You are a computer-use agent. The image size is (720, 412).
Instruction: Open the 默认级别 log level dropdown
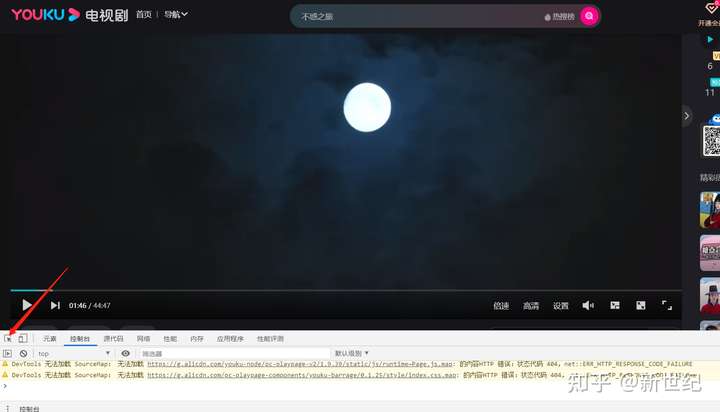click(x=352, y=353)
